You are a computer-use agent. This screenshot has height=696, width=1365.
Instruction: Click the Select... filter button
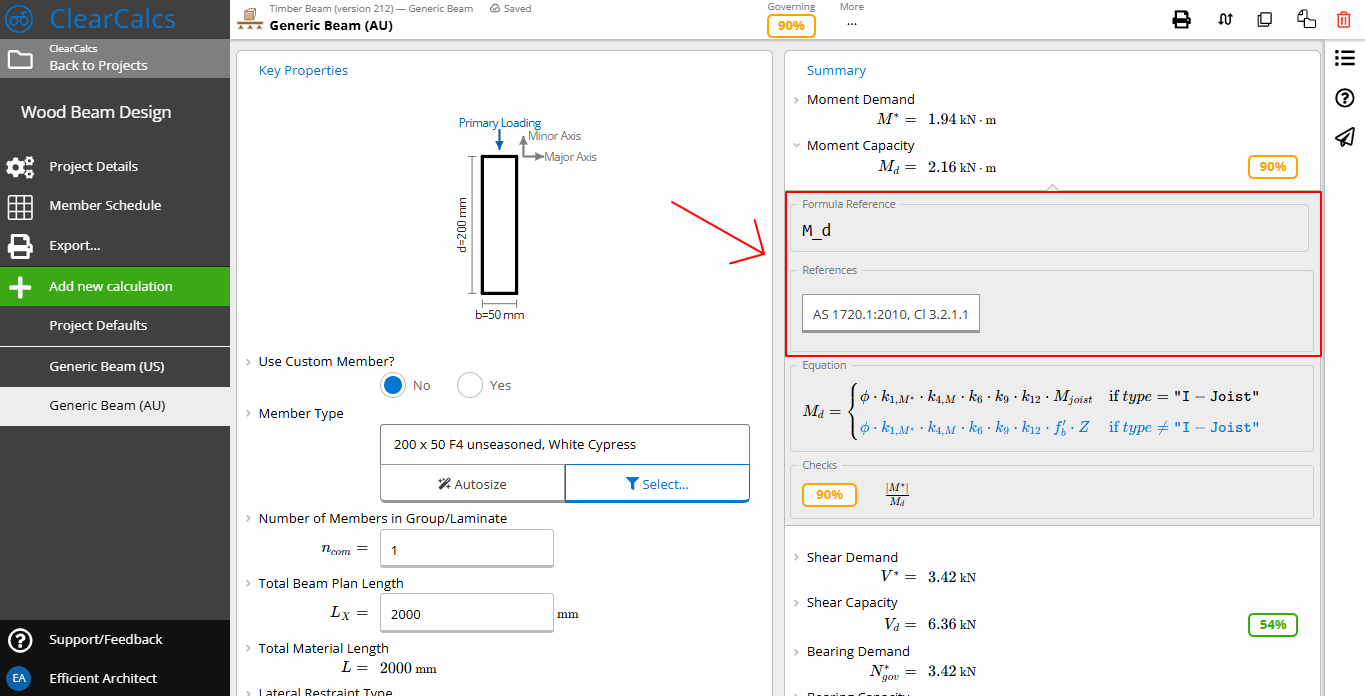click(x=657, y=484)
